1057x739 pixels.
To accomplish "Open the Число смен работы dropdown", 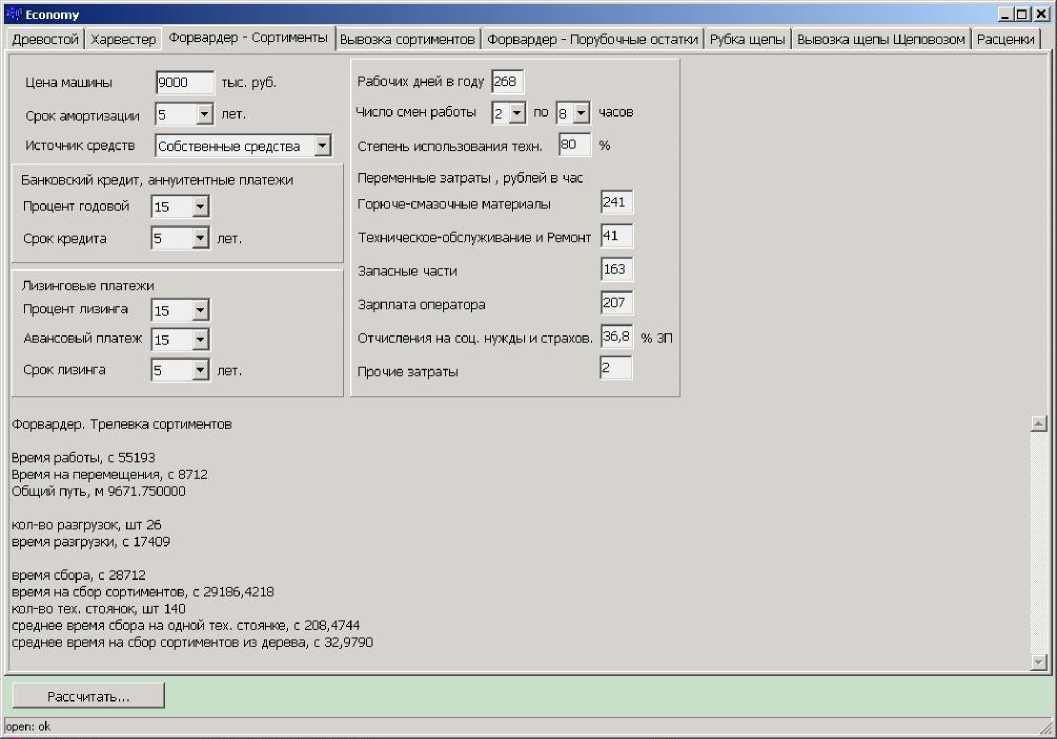I will (x=516, y=113).
